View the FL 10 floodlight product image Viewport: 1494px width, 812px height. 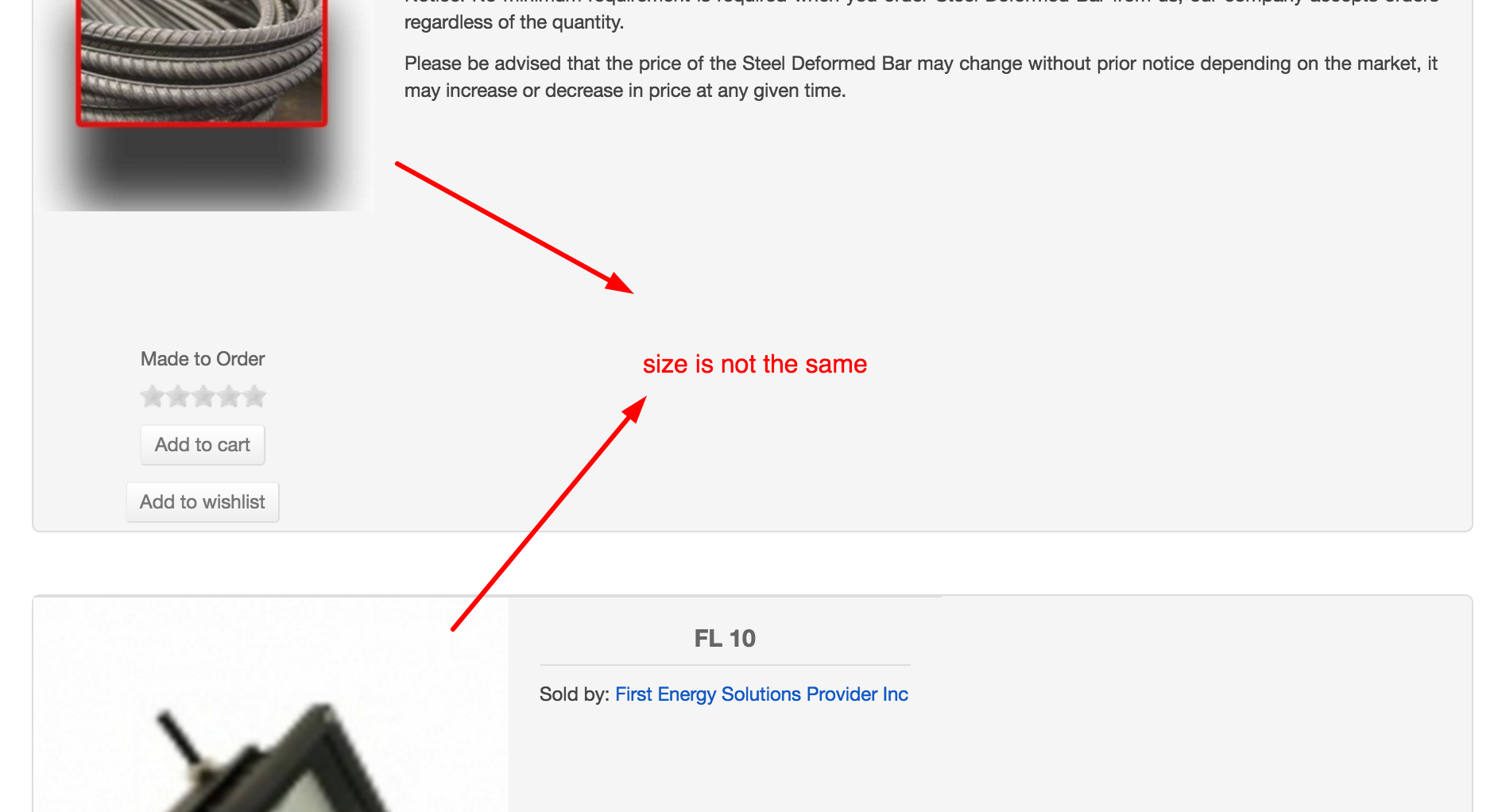[270, 706]
